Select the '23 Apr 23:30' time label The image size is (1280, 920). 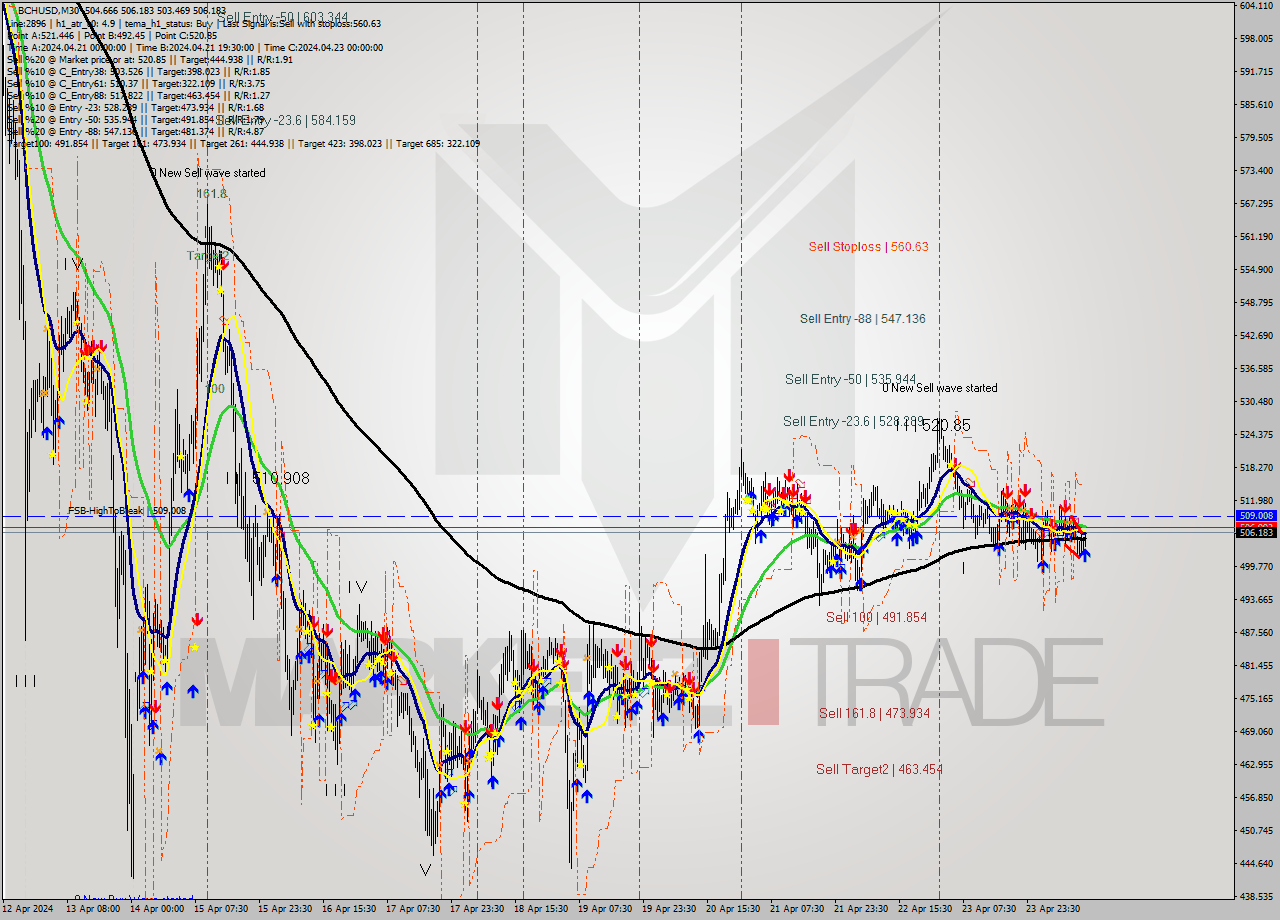click(x=1052, y=909)
